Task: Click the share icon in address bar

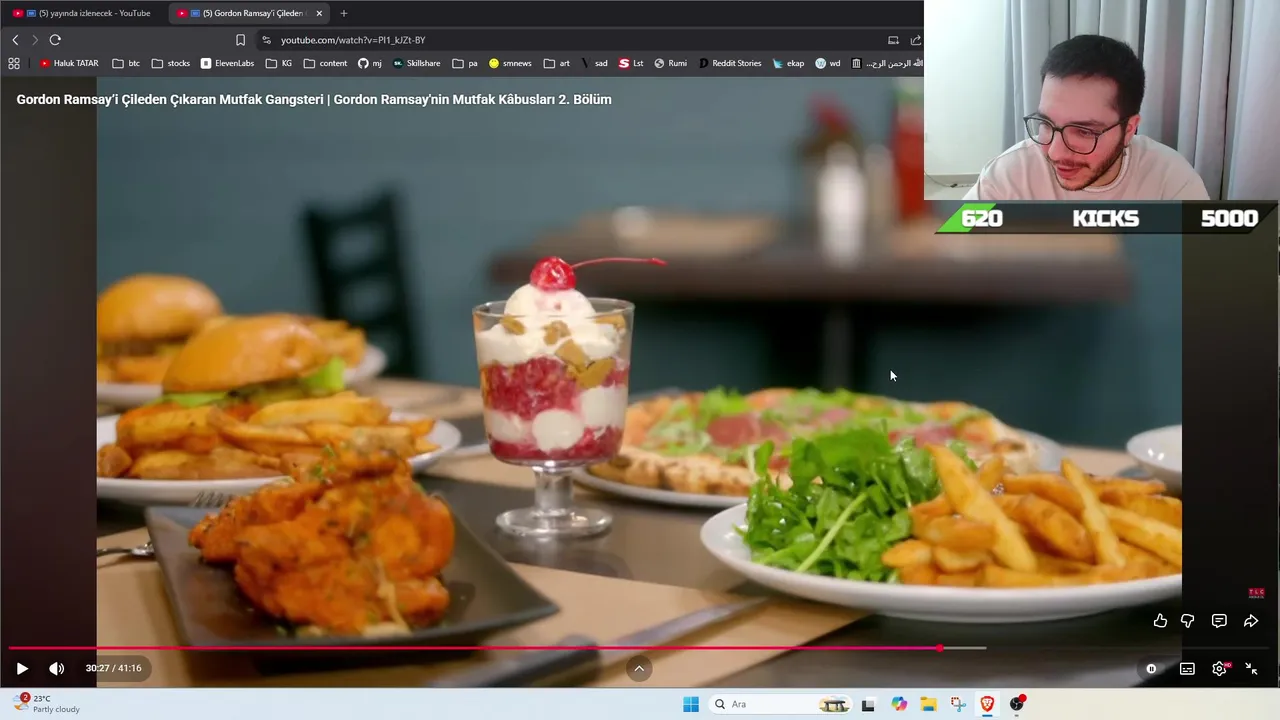Action: point(915,40)
